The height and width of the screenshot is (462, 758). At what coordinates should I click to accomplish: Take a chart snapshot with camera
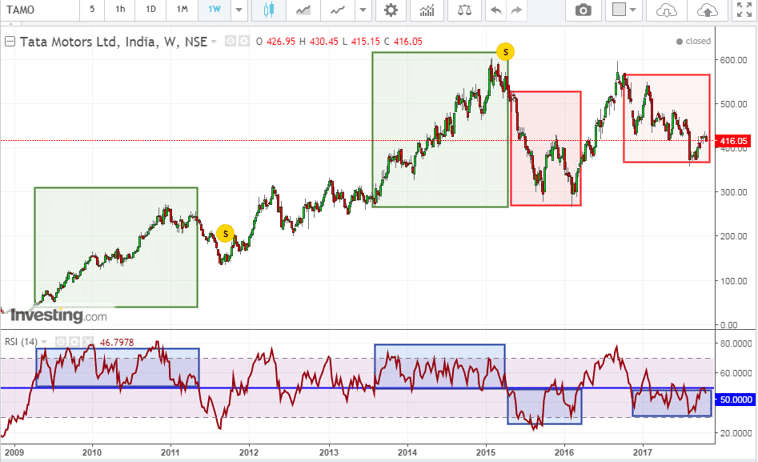click(x=583, y=10)
